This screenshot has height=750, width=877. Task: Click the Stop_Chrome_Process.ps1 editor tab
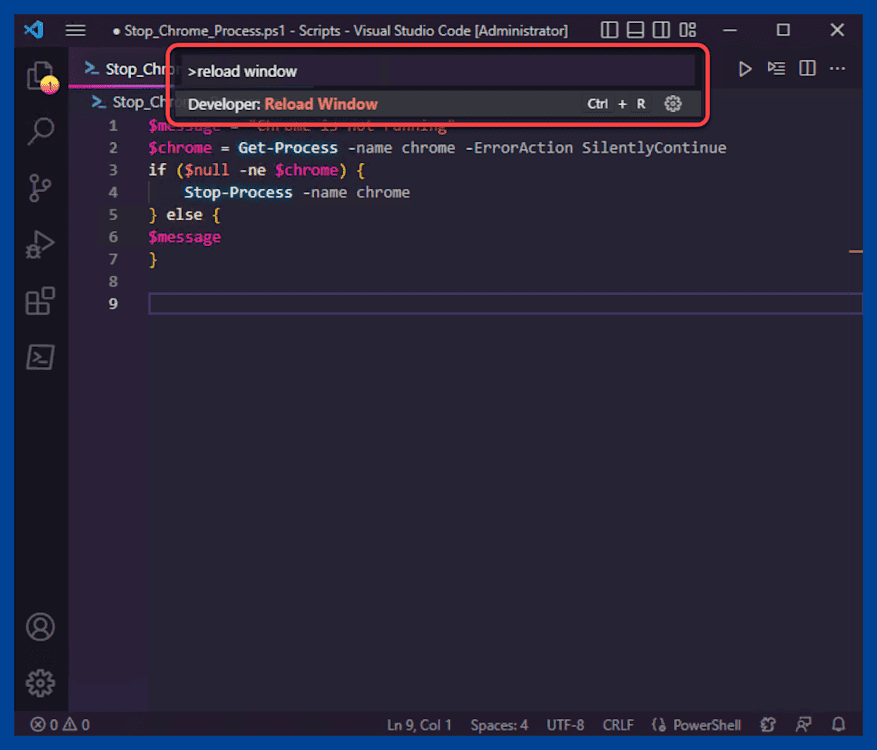tap(124, 69)
